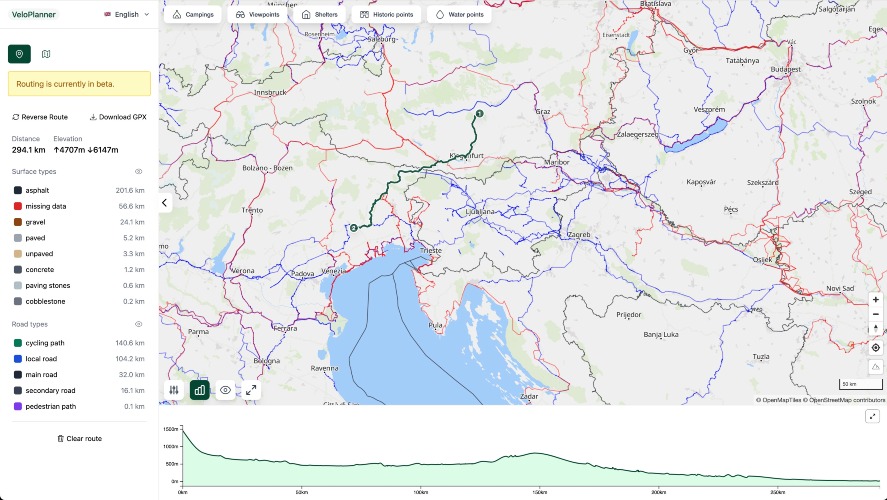This screenshot has height=500, width=887.
Task: Collapse the sidebar with left chevron
Action: [x=165, y=202]
